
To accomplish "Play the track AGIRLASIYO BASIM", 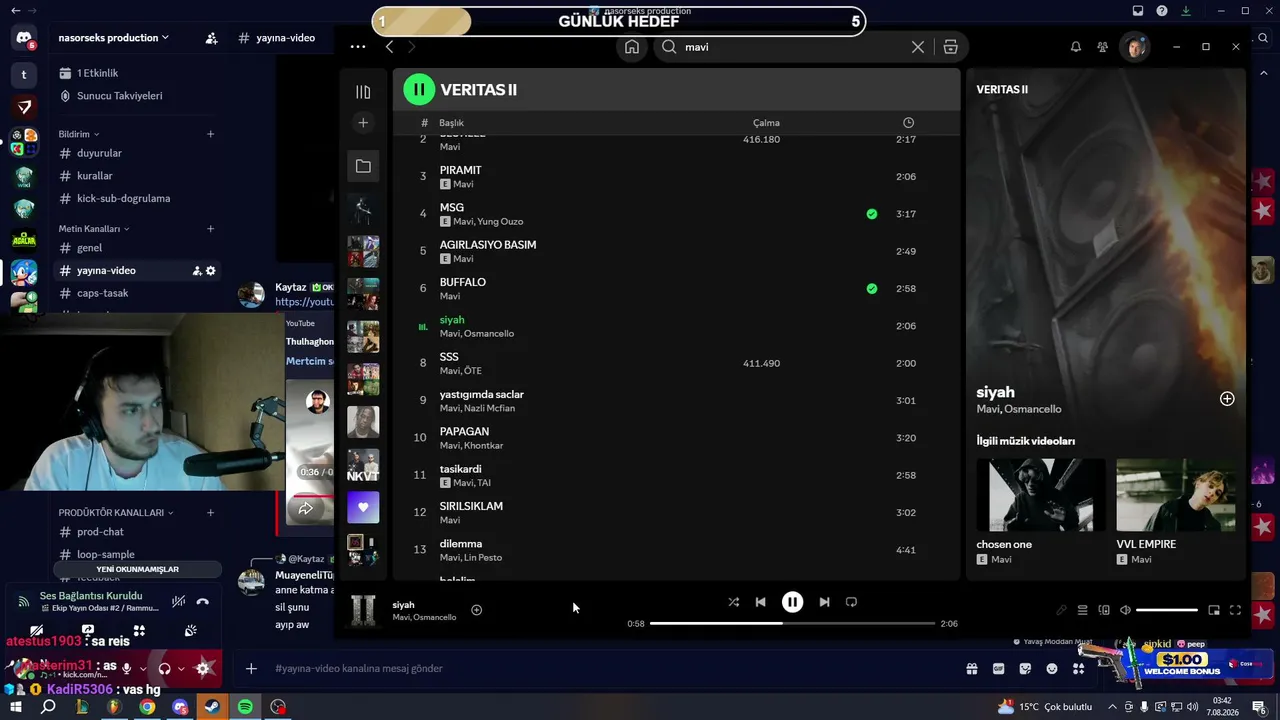I will (676, 251).
